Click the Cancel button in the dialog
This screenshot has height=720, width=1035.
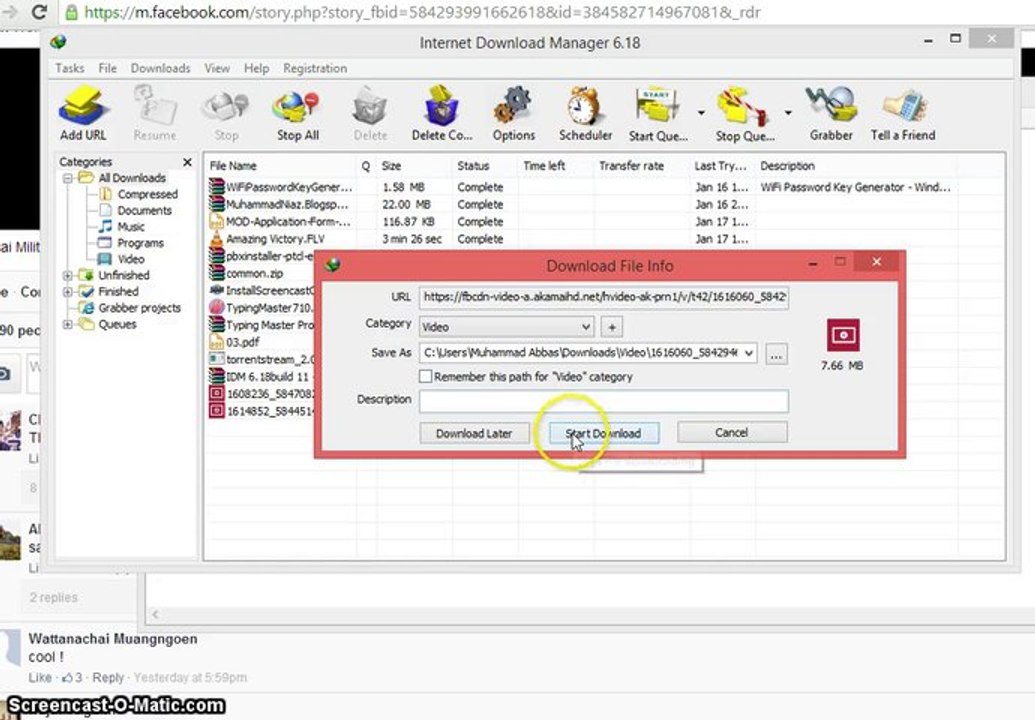click(732, 432)
